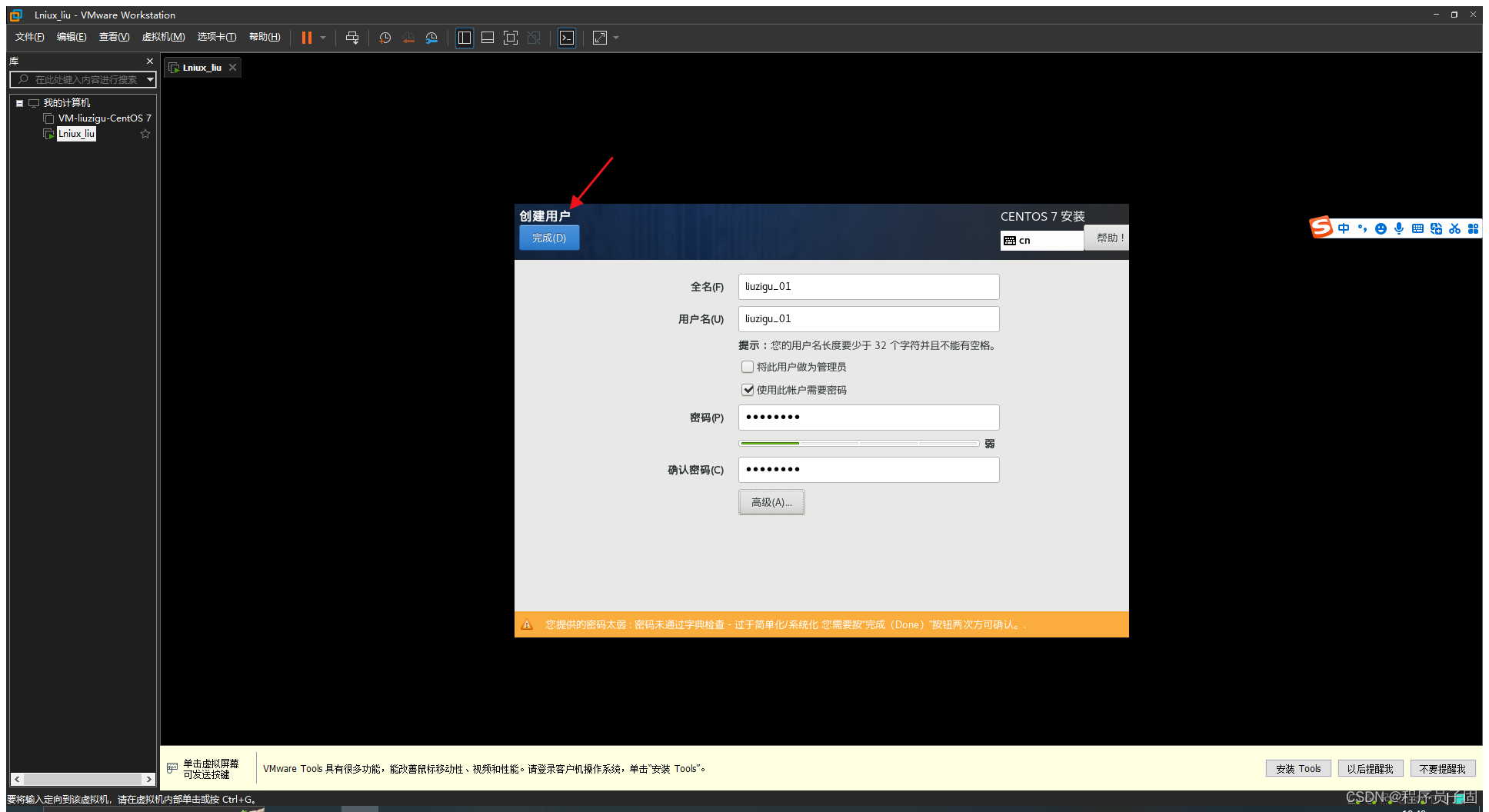Click the weak password warning triangle icon
The height and width of the screenshot is (812, 1489).
coord(527,624)
